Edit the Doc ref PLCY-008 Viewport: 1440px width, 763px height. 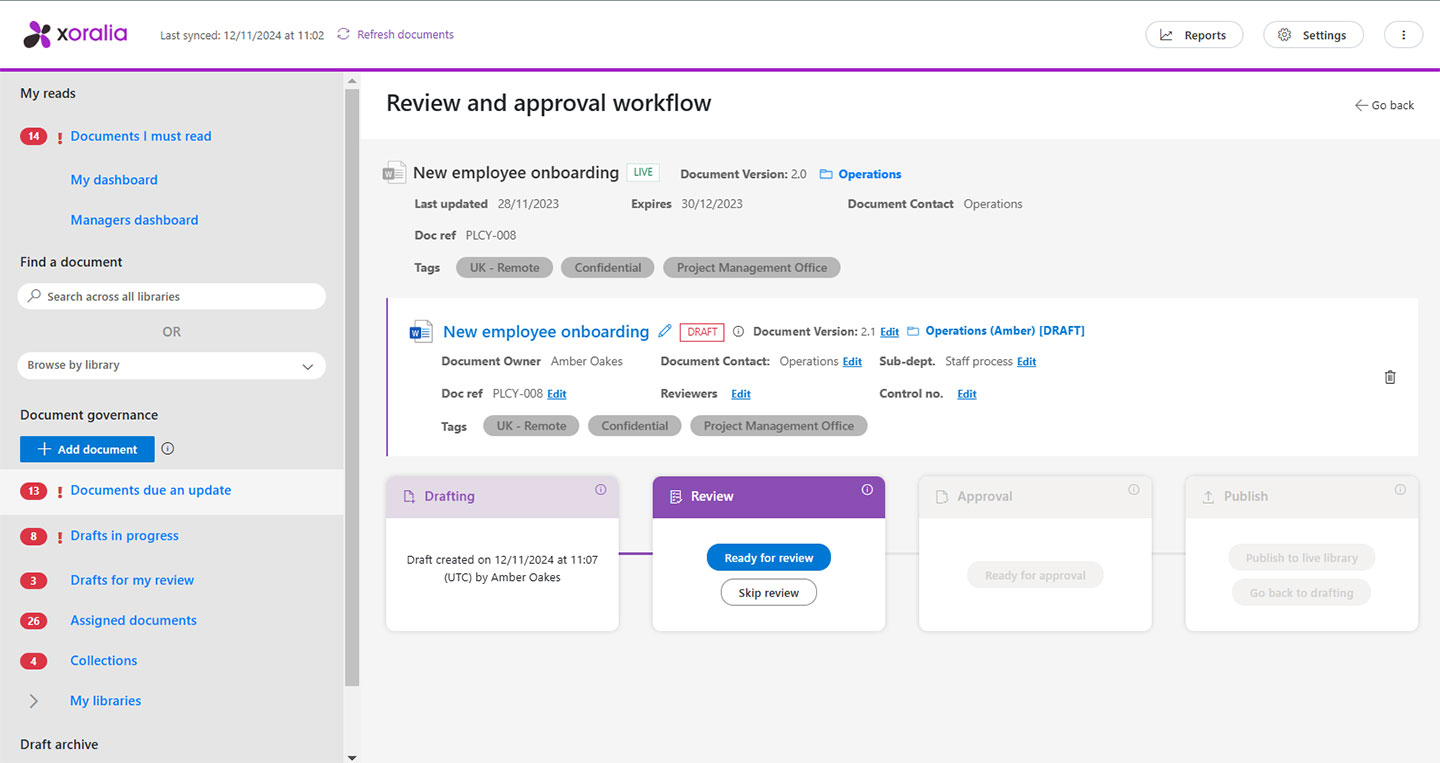click(557, 394)
